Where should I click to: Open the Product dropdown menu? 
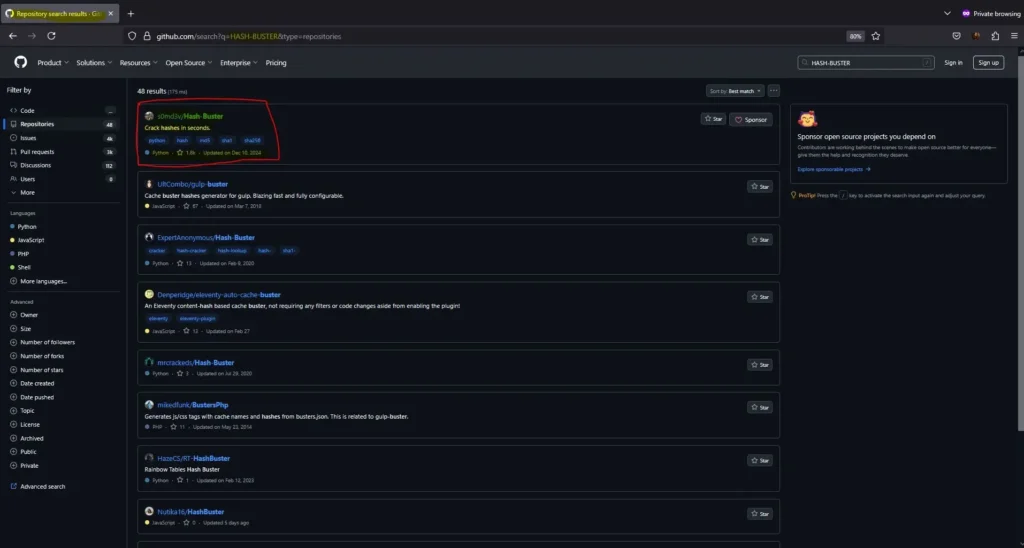52,63
